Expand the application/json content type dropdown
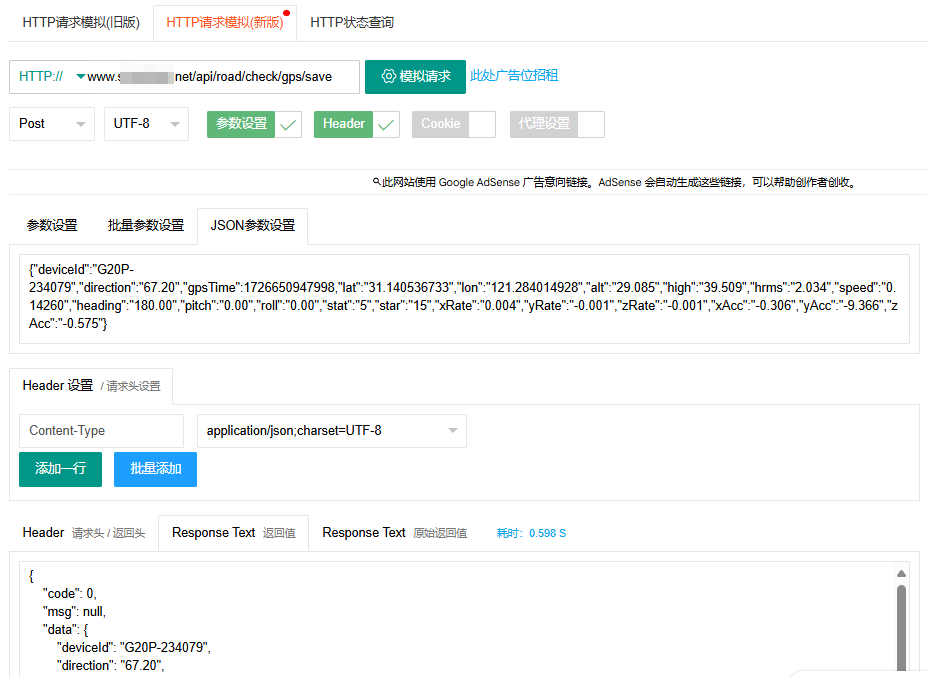The width and height of the screenshot is (927, 677). [x=331, y=431]
